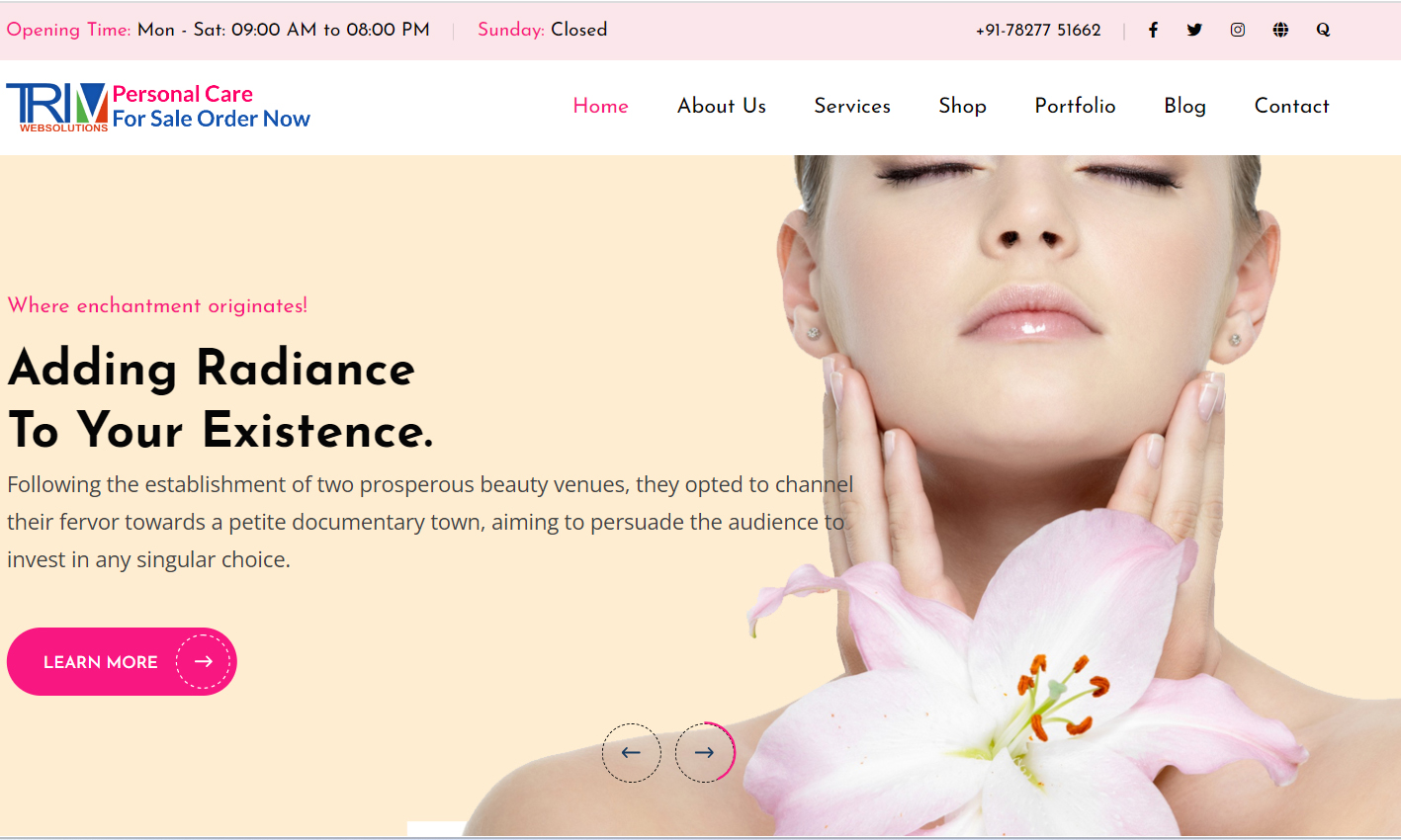Viewport: 1401px width, 840px height.
Task: Click the TRIM Websolutions logo
Action: click(57, 107)
